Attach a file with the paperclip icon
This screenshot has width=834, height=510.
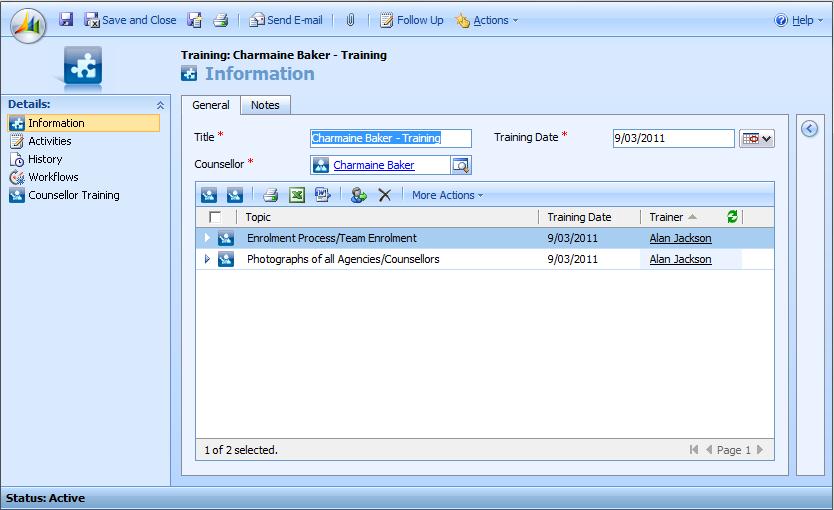pos(351,20)
